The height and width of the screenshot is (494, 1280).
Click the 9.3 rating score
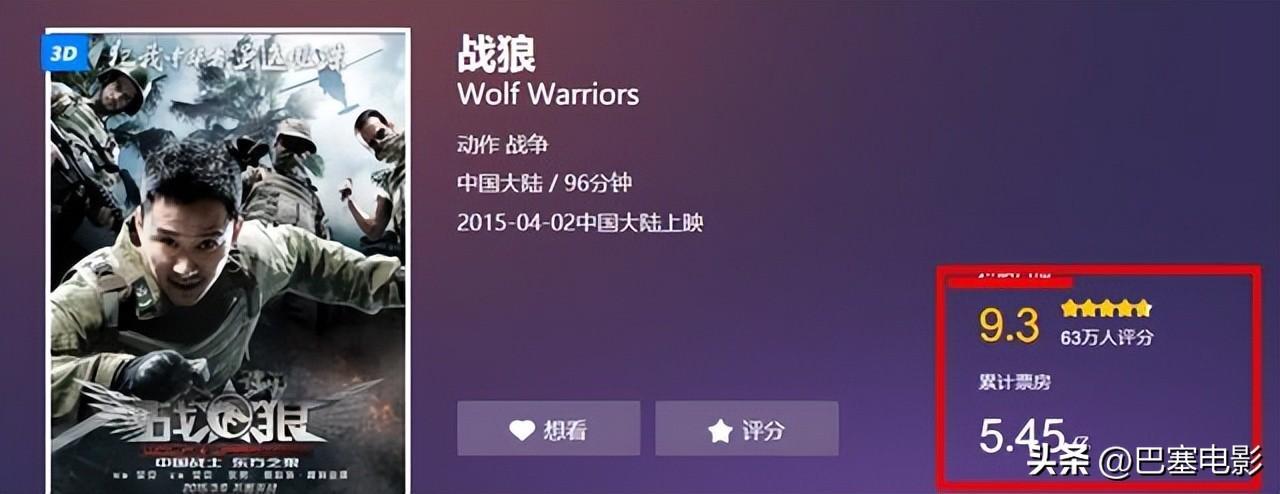click(1009, 326)
